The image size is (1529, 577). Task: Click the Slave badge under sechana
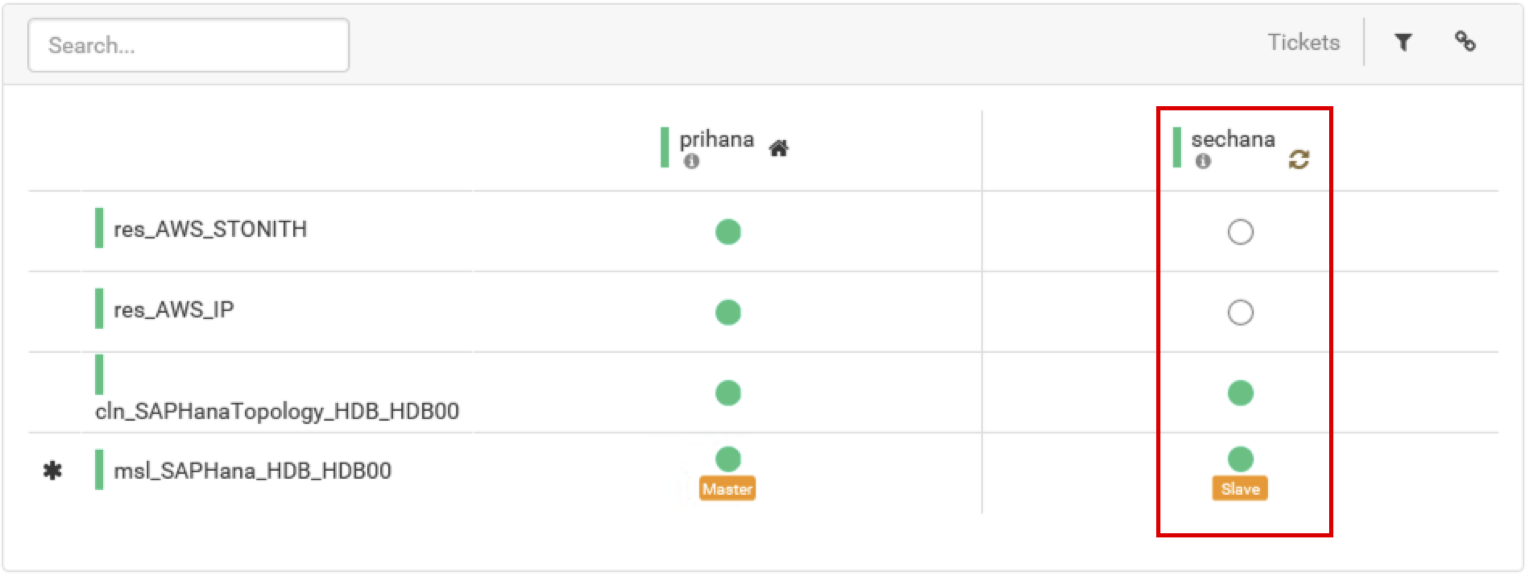coord(1240,489)
